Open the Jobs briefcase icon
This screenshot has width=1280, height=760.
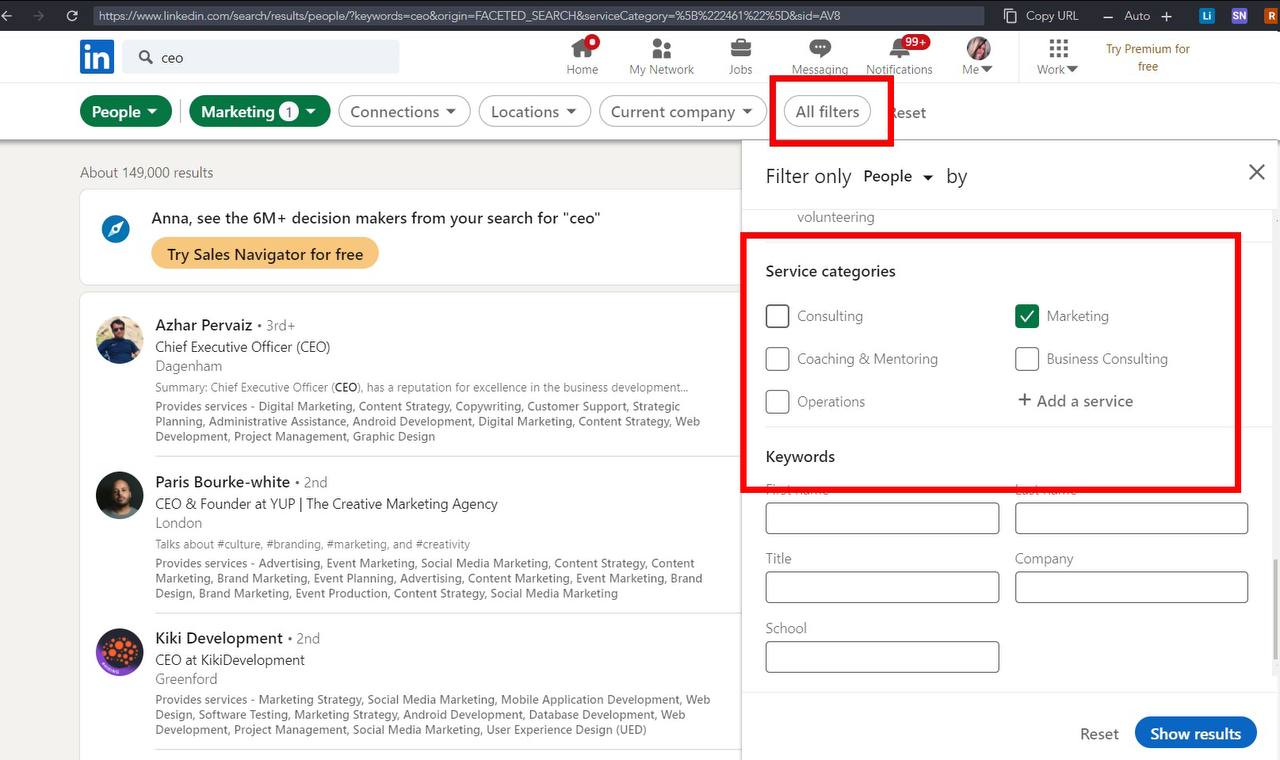[740, 48]
